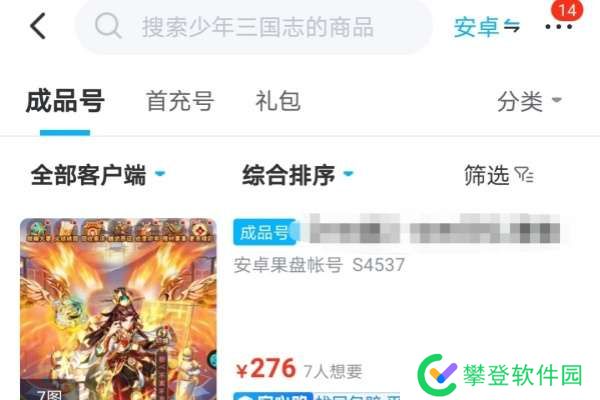Tap the 筛选 filter funnel icon
The width and height of the screenshot is (600, 400).
point(524,175)
